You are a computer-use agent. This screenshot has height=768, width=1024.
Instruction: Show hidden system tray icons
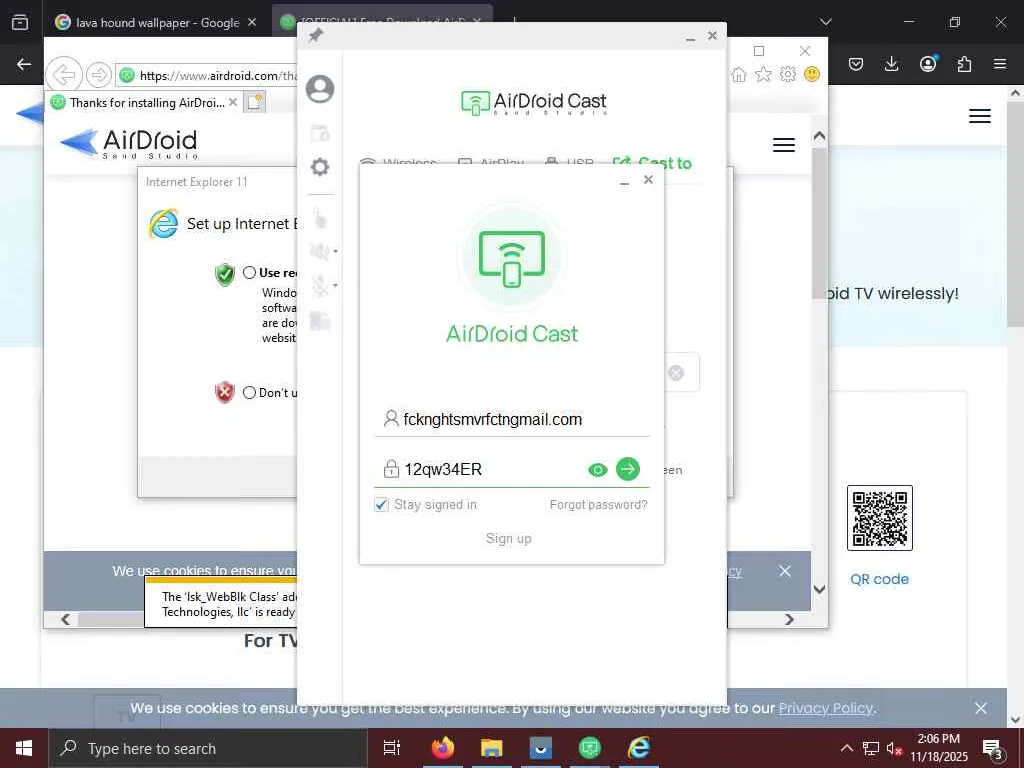click(846, 748)
